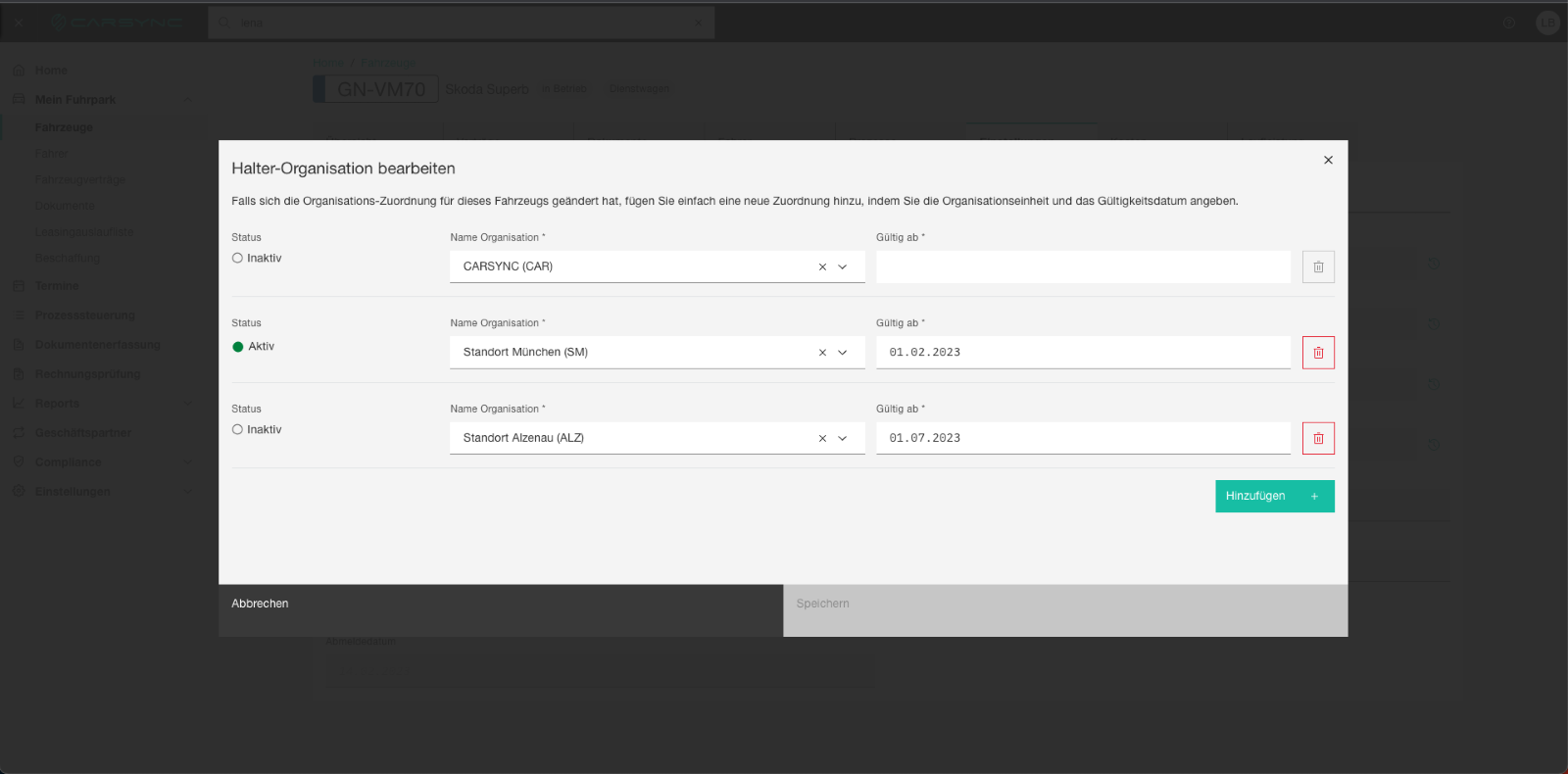Screen dimensions: 1568x774
Task: Open Rechnungsprüfung in the sidebar
Action: pyautogui.click(x=88, y=374)
